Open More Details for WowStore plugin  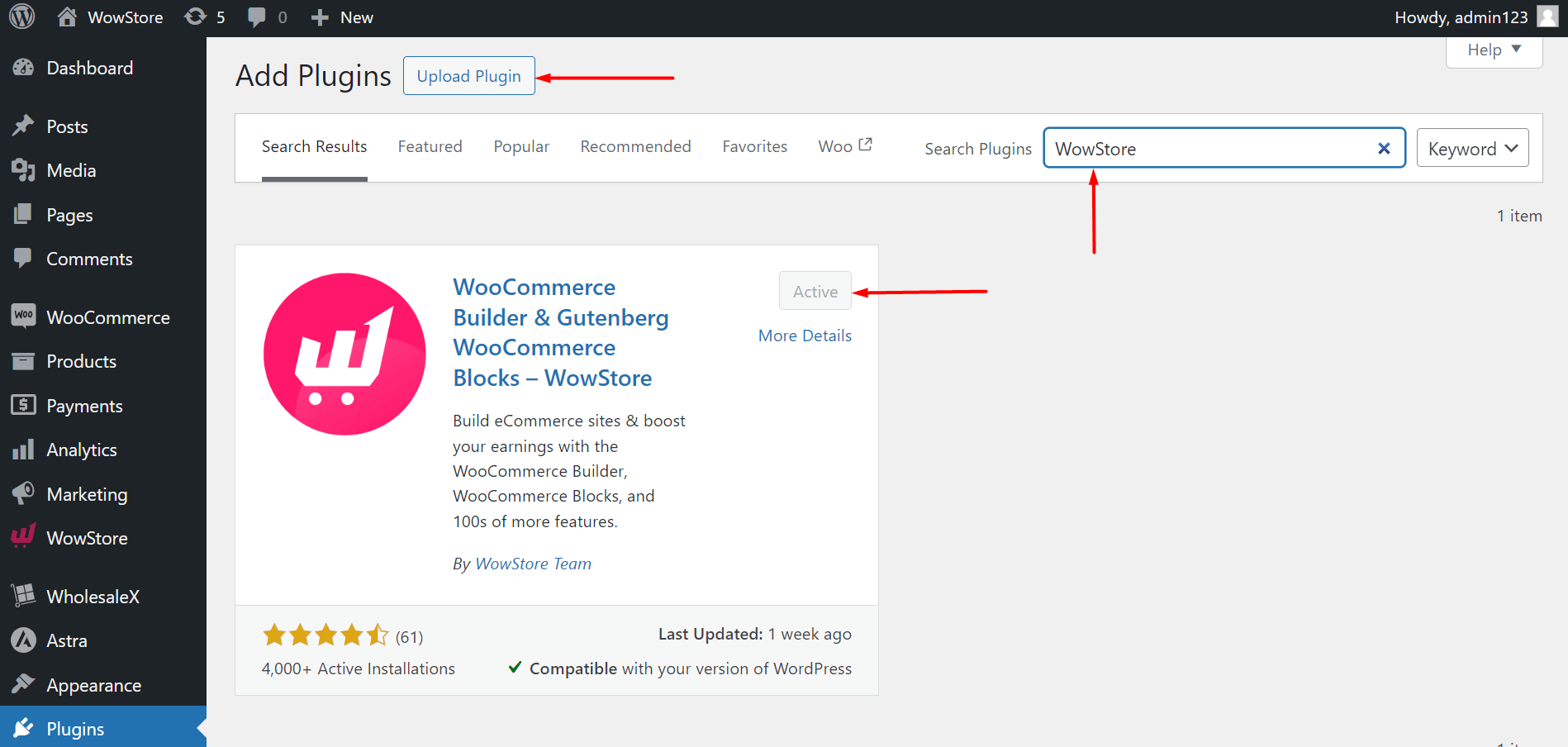tap(804, 335)
